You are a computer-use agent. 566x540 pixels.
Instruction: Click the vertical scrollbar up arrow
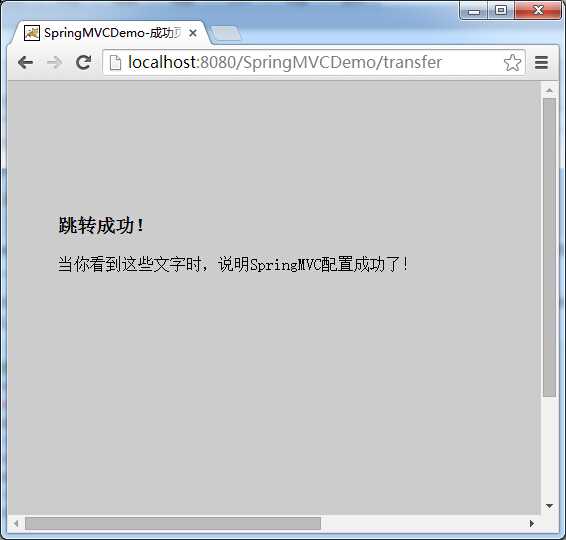[x=549, y=90]
